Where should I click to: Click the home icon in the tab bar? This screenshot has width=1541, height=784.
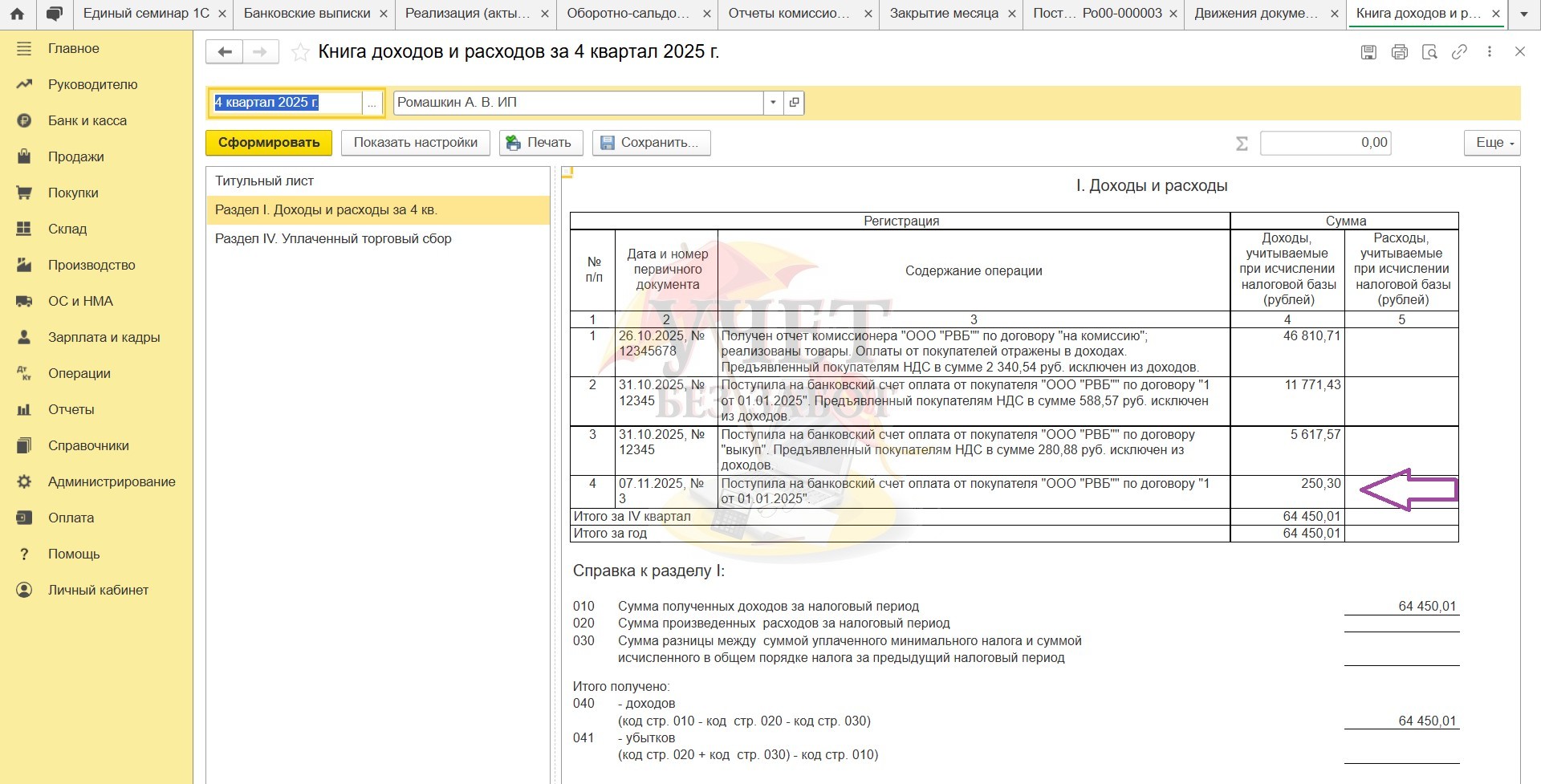(17, 14)
